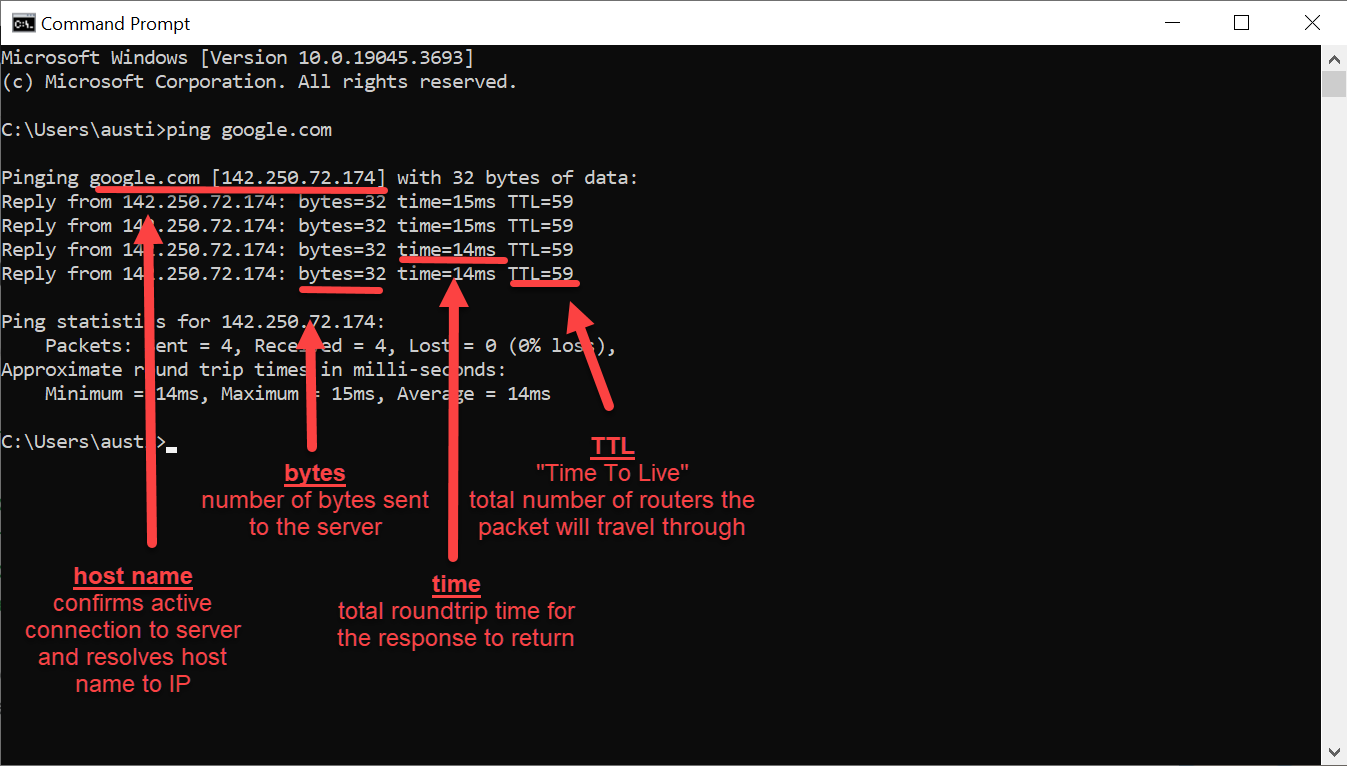Click the vertical scrollbar thumb
The height and width of the screenshot is (766, 1347).
coord(1334,84)
